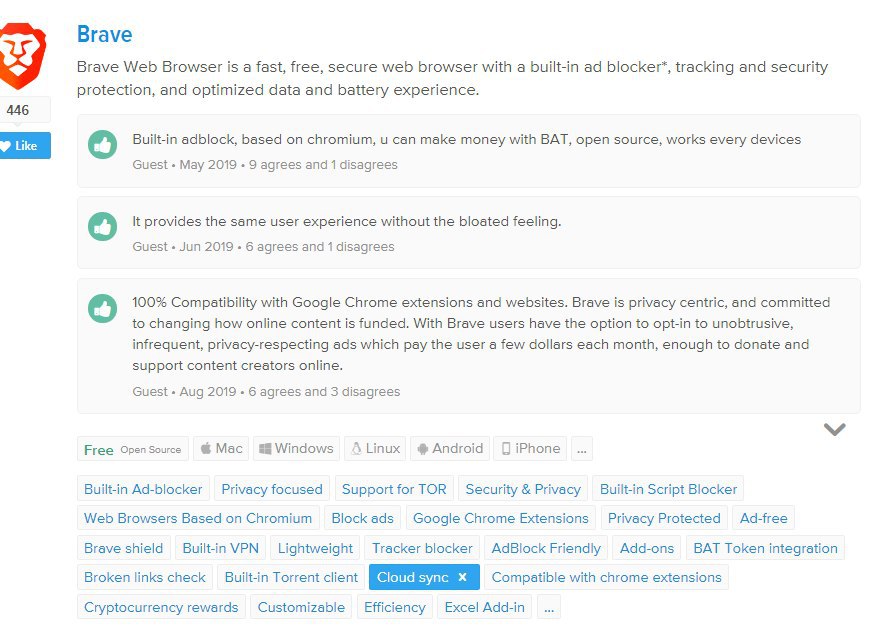Show more platforms via ellipsis

tap(582, 449)
